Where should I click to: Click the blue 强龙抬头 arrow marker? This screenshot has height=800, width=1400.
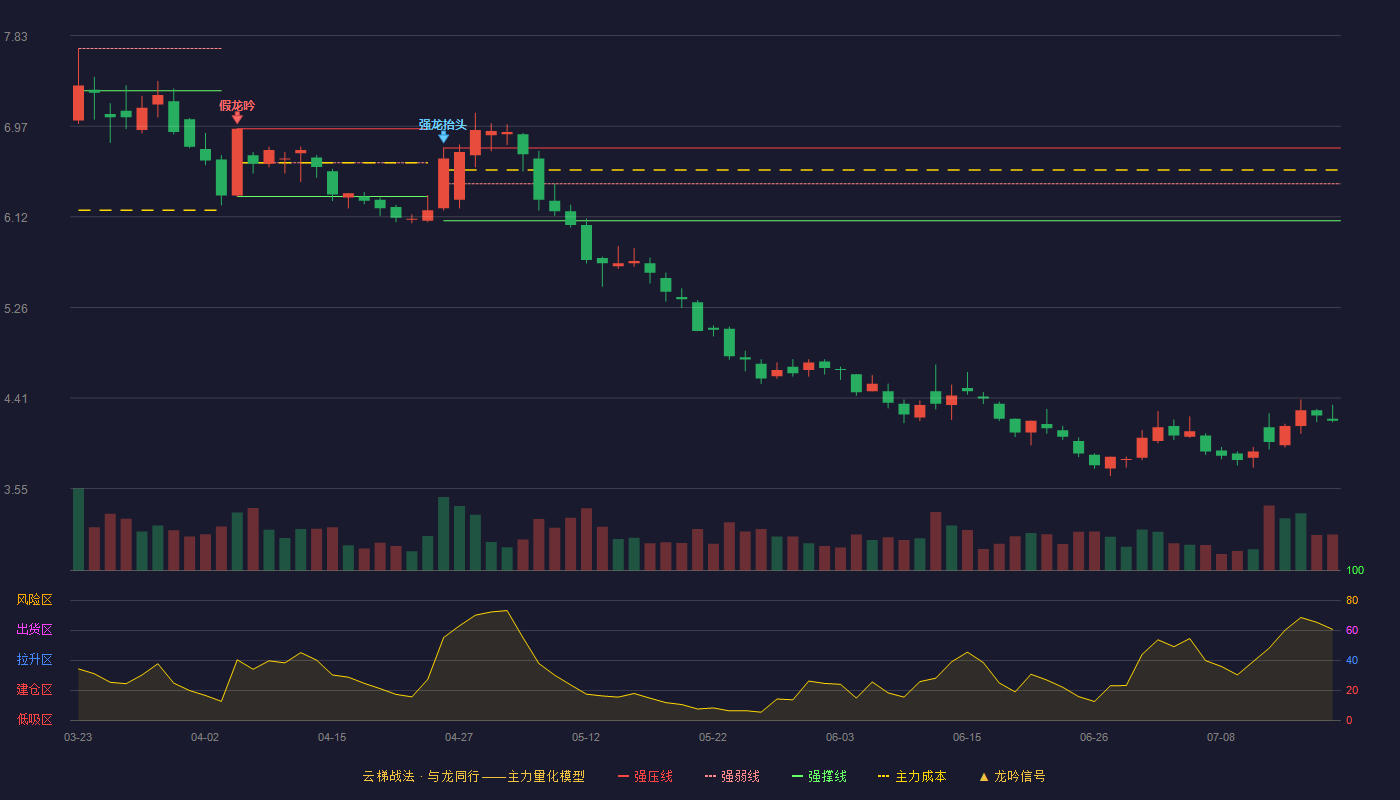point(443,137)
